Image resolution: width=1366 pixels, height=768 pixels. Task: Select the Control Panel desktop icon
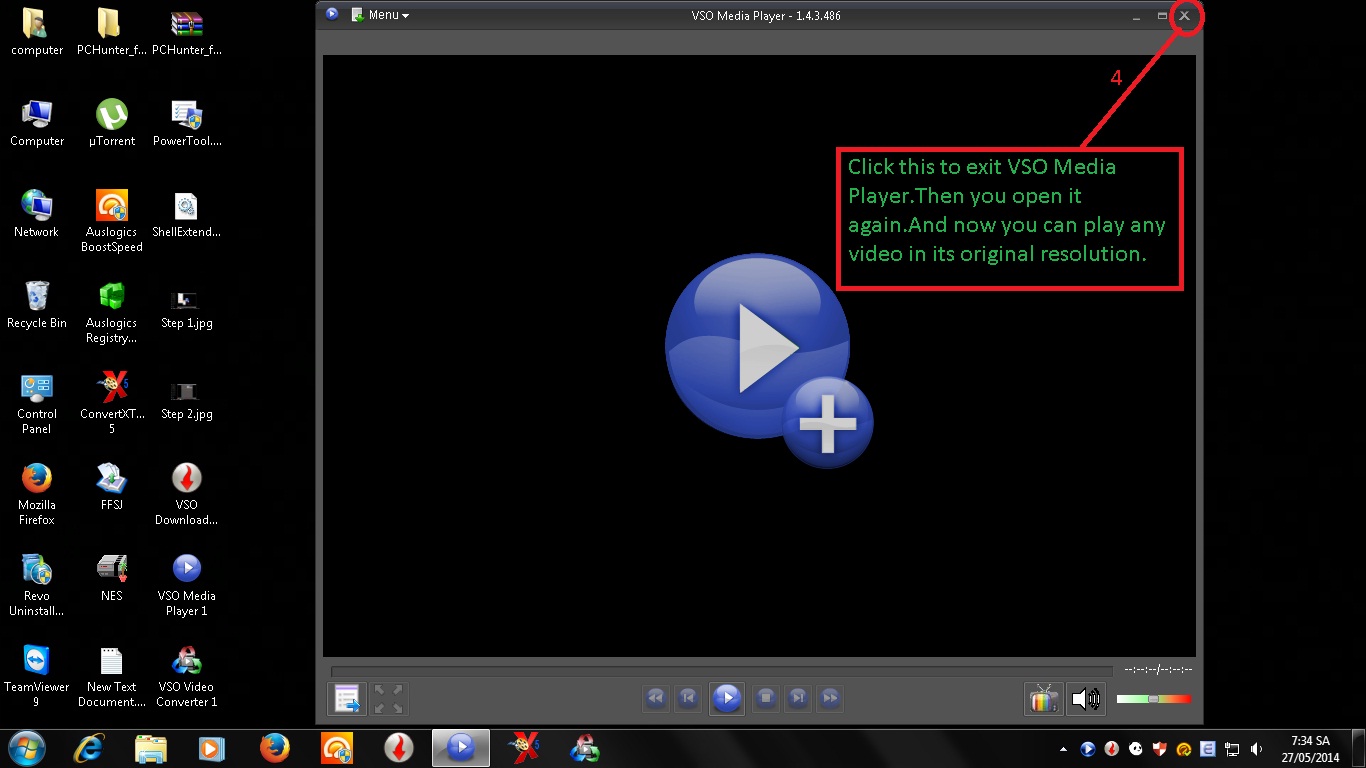pos(37,404)
